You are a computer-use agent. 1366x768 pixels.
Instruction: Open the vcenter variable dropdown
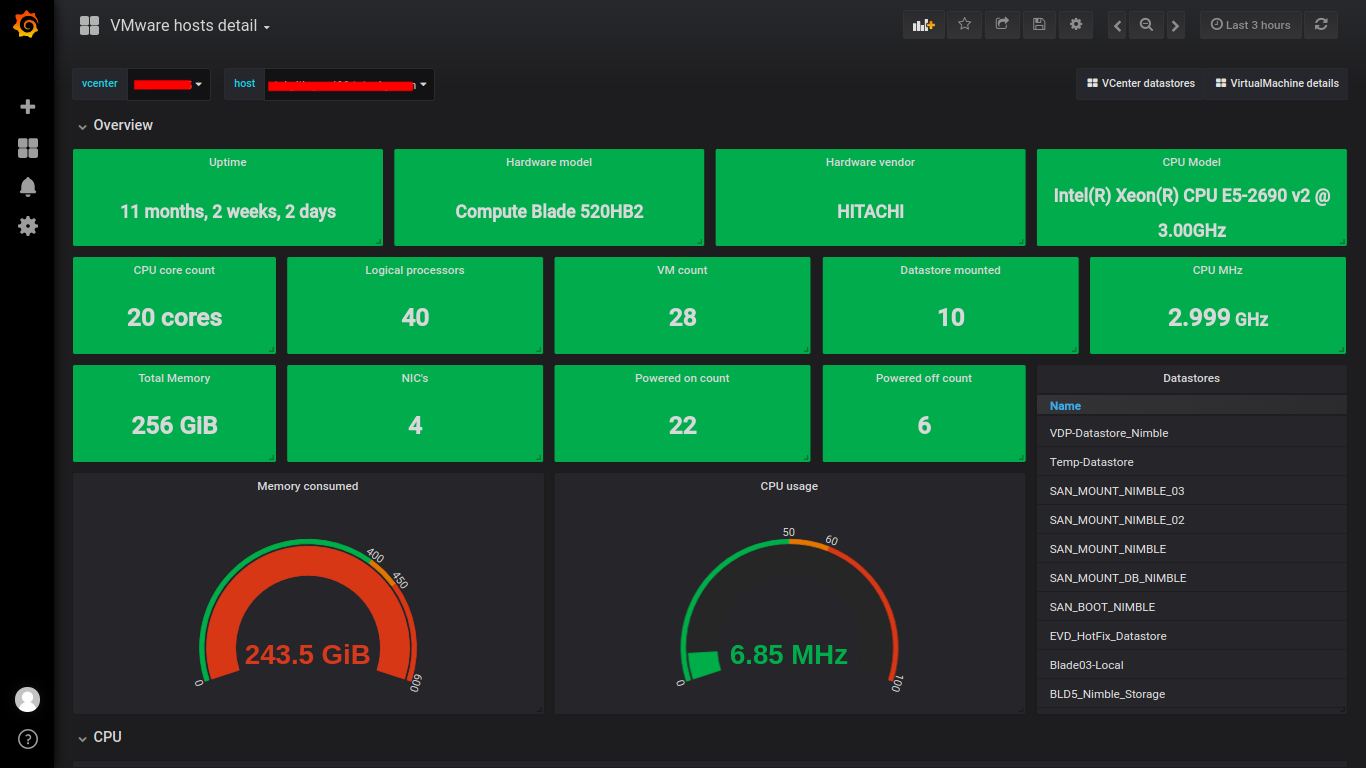coord(169,84)
